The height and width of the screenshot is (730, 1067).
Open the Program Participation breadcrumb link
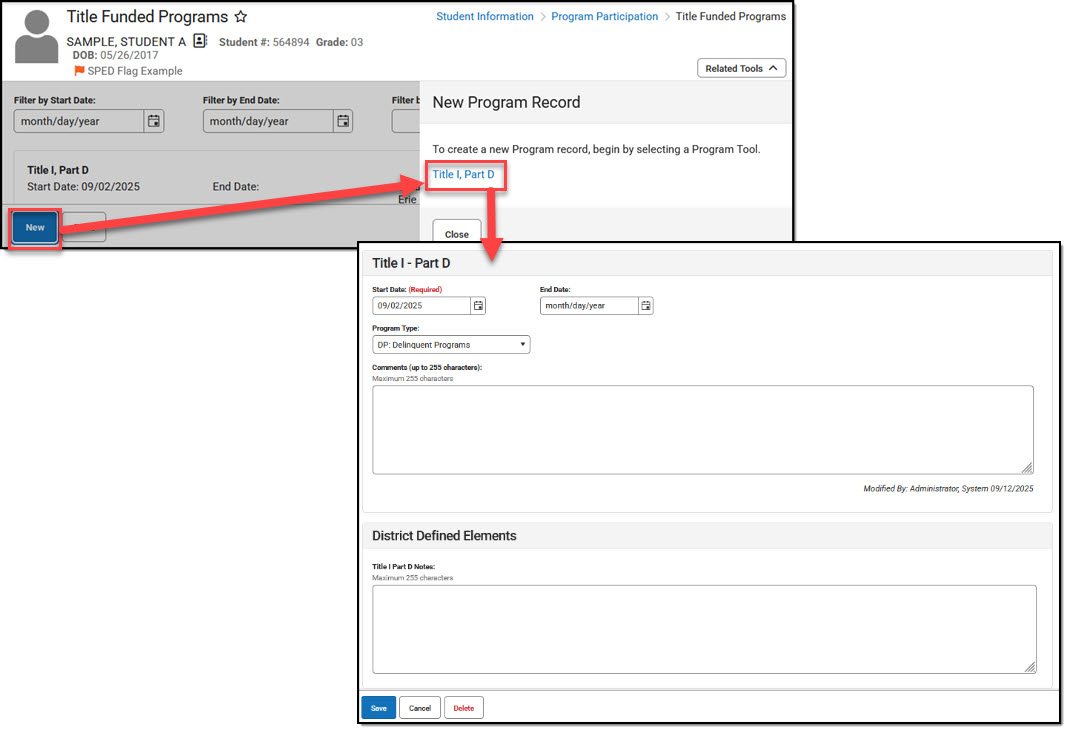coord(604,16)
